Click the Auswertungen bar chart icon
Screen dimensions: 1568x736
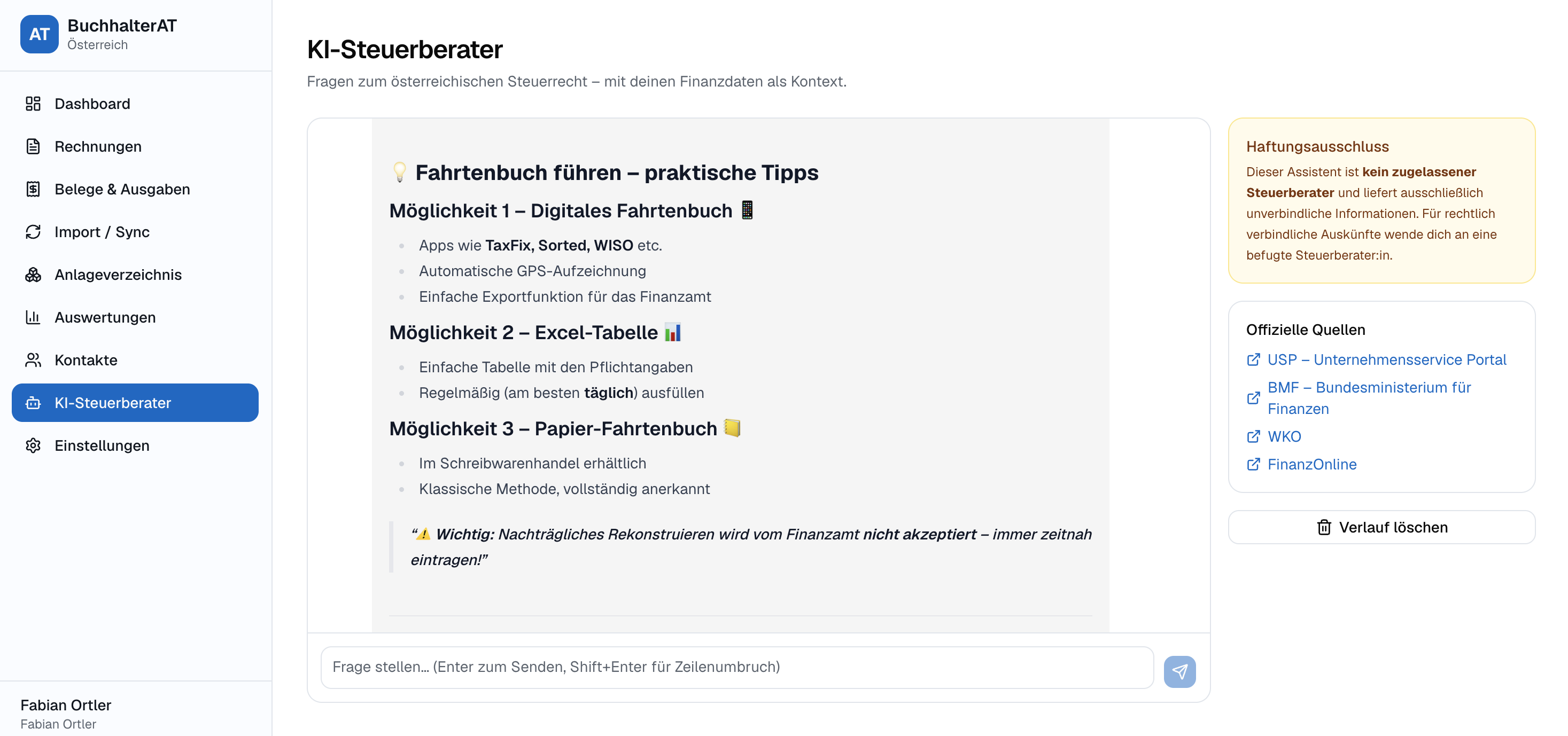coord(33,317)
